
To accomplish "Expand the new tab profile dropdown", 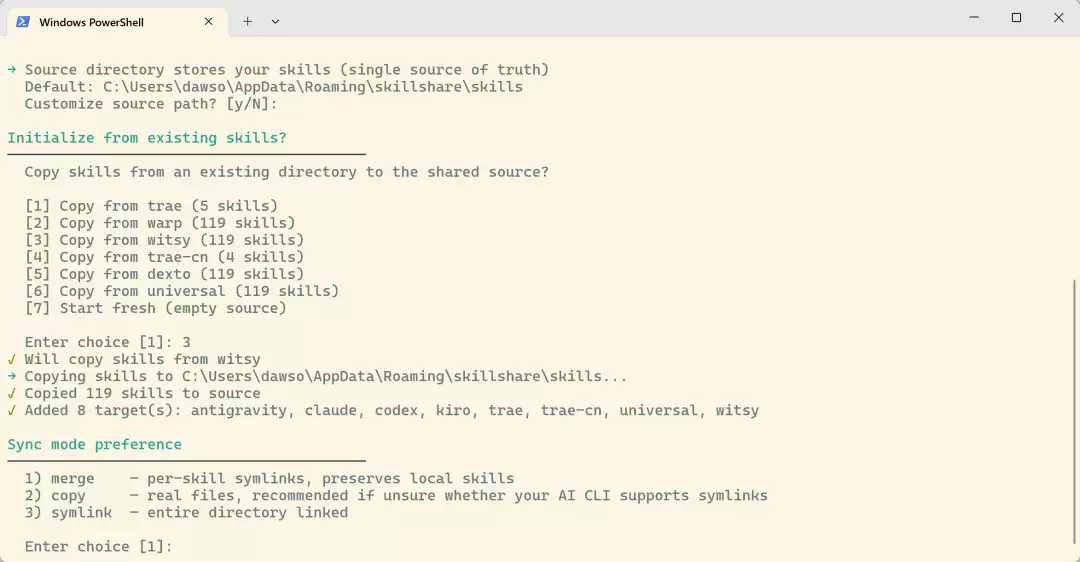I will coord(275,21).
